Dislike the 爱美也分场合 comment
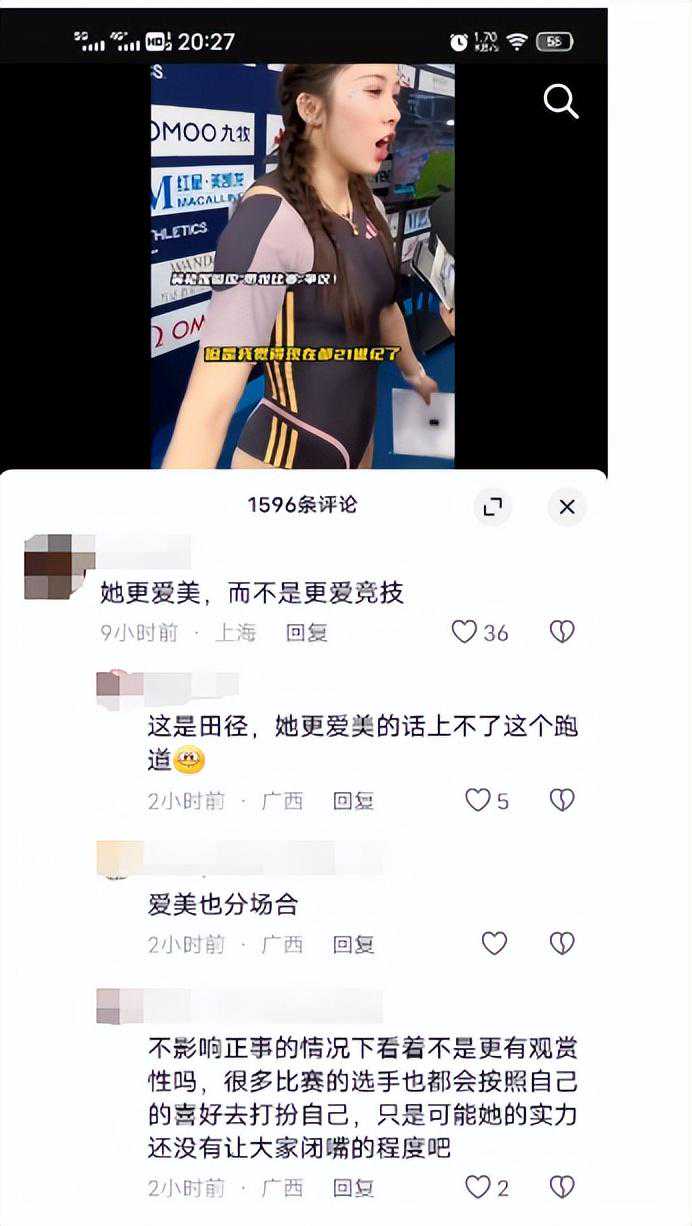Viewport: 692px width, 1226px height. click(562, 943)
